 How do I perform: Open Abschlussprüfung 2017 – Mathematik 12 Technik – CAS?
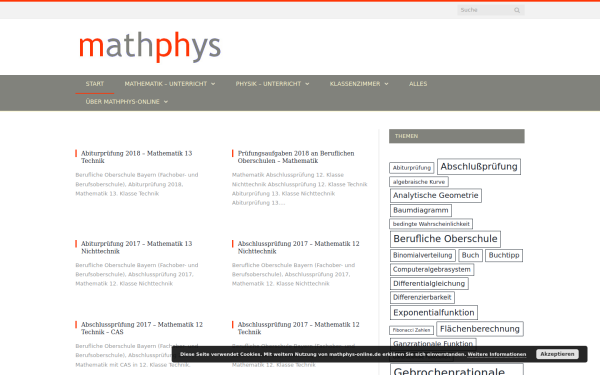pyautogui.click(x=142, y=328)
